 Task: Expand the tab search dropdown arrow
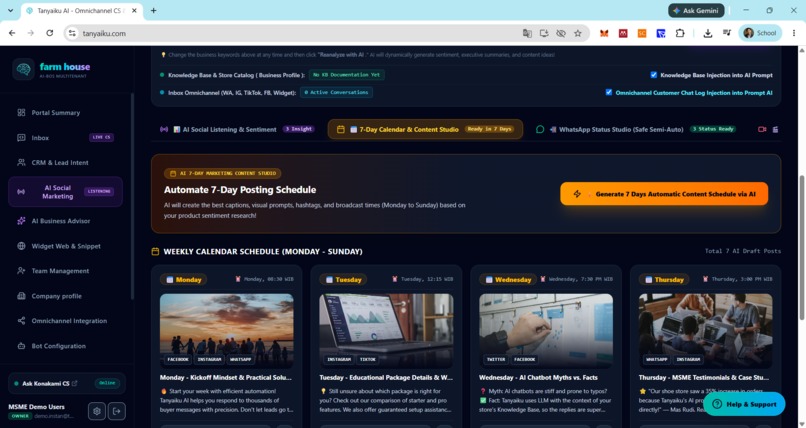[x=10, y=10]
